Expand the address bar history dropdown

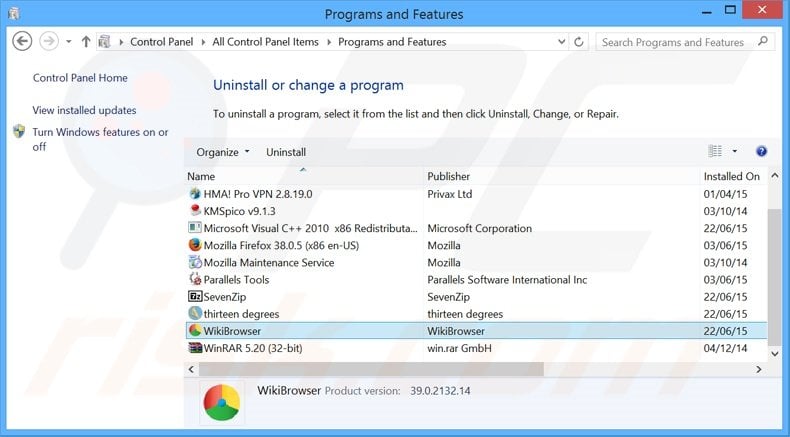[561, 42]
